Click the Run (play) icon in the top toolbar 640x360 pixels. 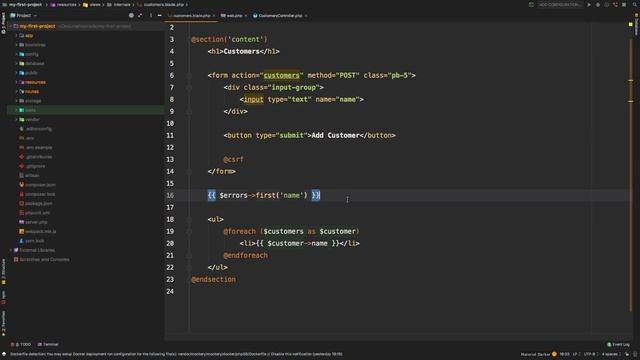click(589, 5)
